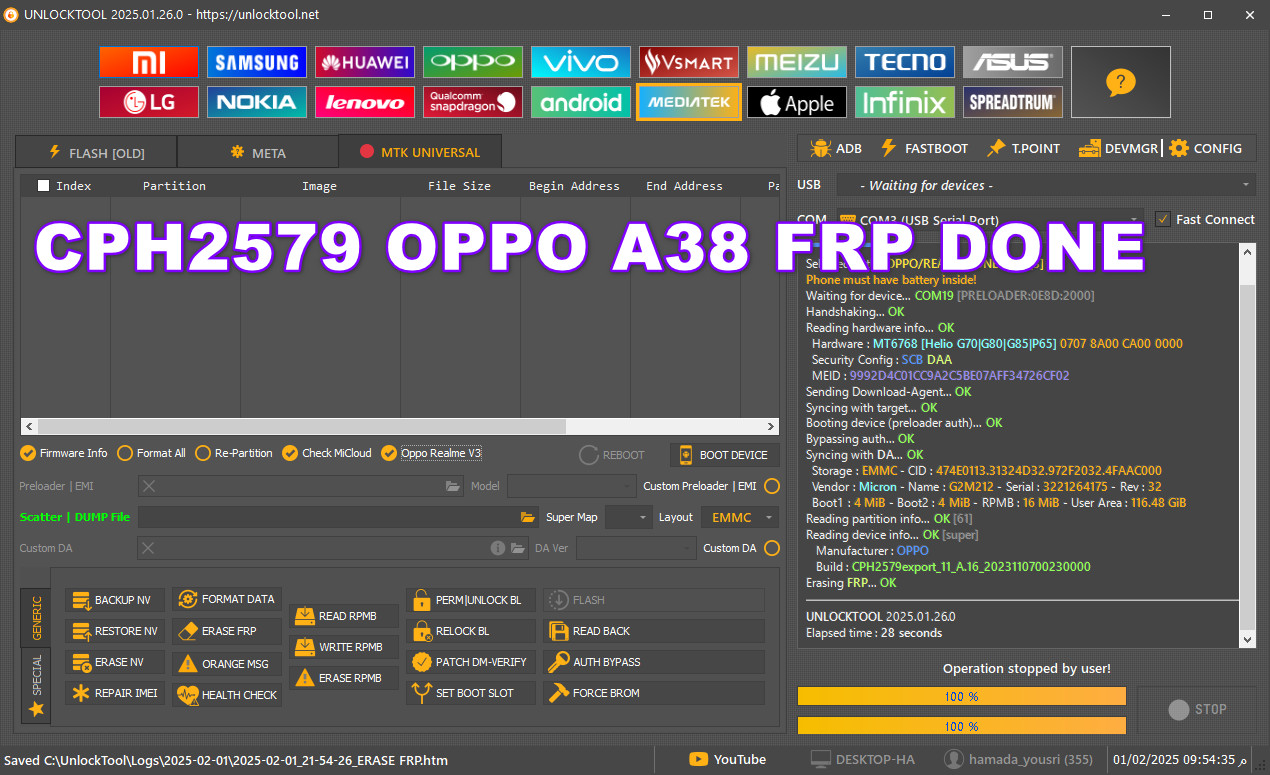This screenshot has width=1270, height=775.
Task: Select the Lenovo brand icon
Action: tap(365, 102)
